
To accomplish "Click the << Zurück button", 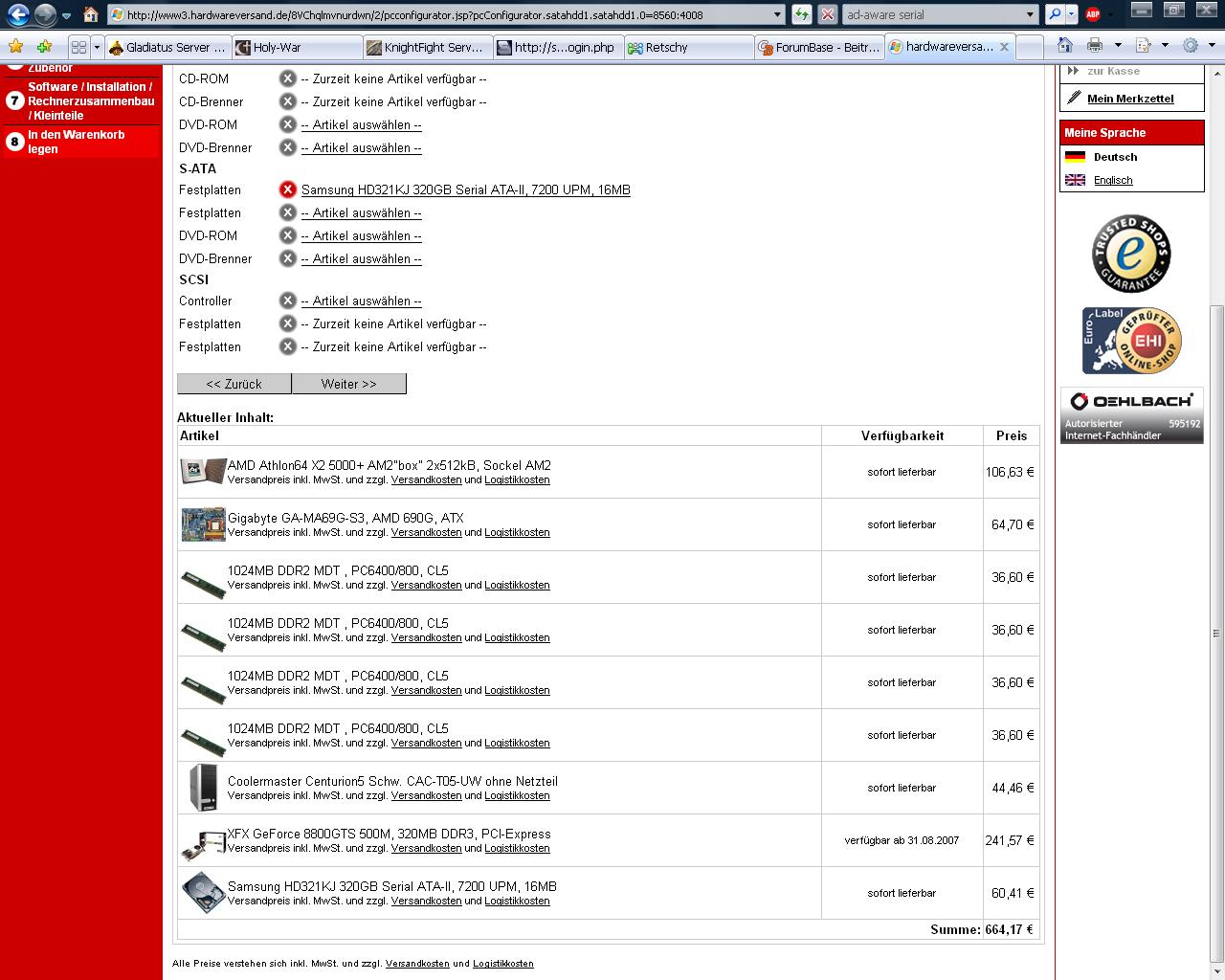I will [x=234, y=384].
